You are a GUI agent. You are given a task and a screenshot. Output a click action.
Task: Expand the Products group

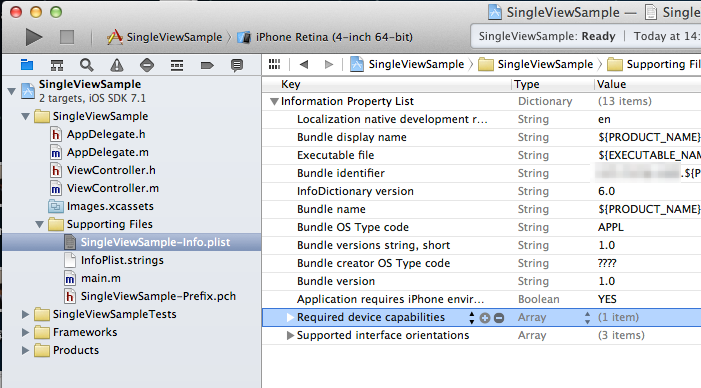[25, 350]
